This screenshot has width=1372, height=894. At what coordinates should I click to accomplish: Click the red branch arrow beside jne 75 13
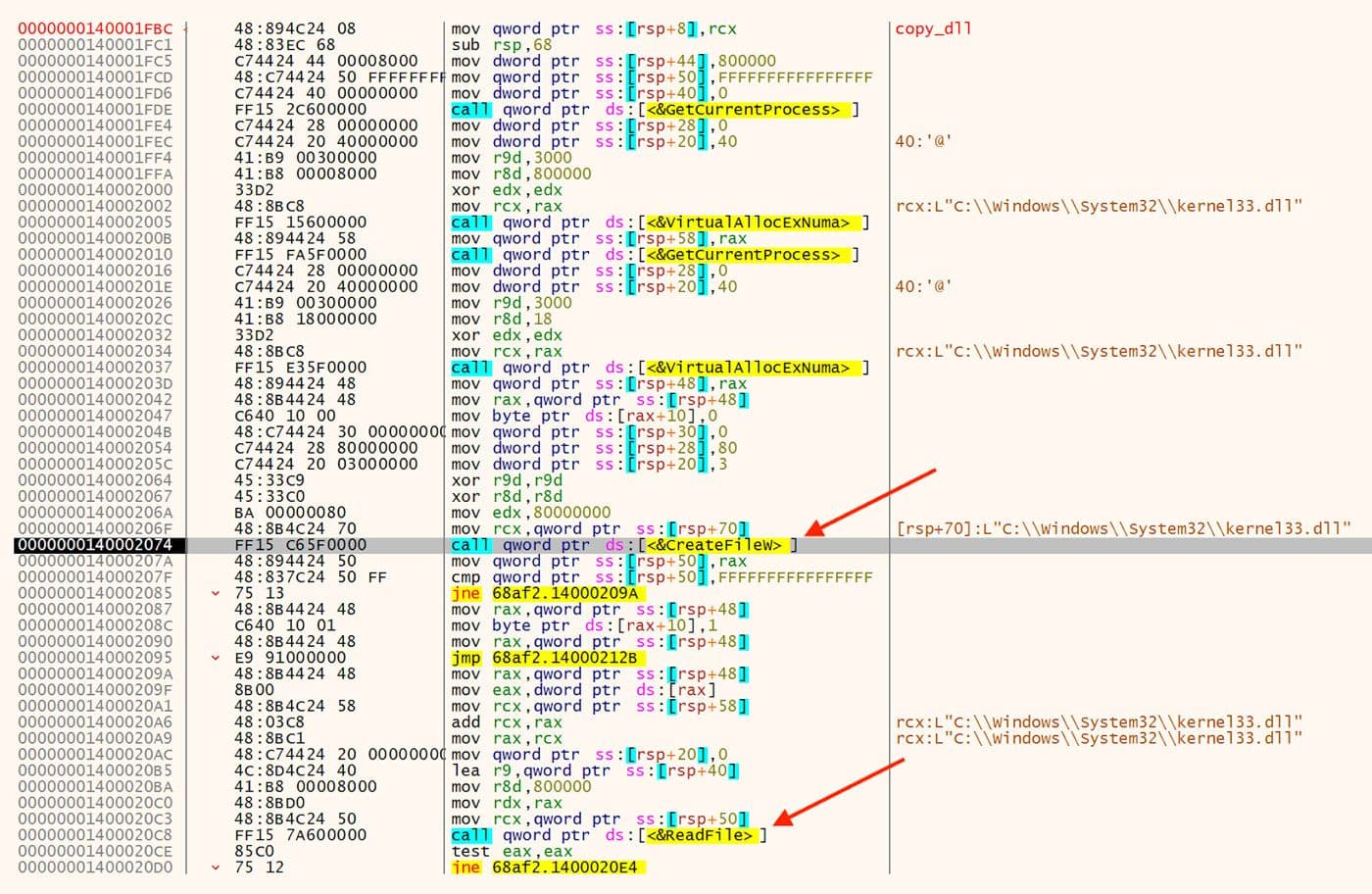[x=218, y=593]
